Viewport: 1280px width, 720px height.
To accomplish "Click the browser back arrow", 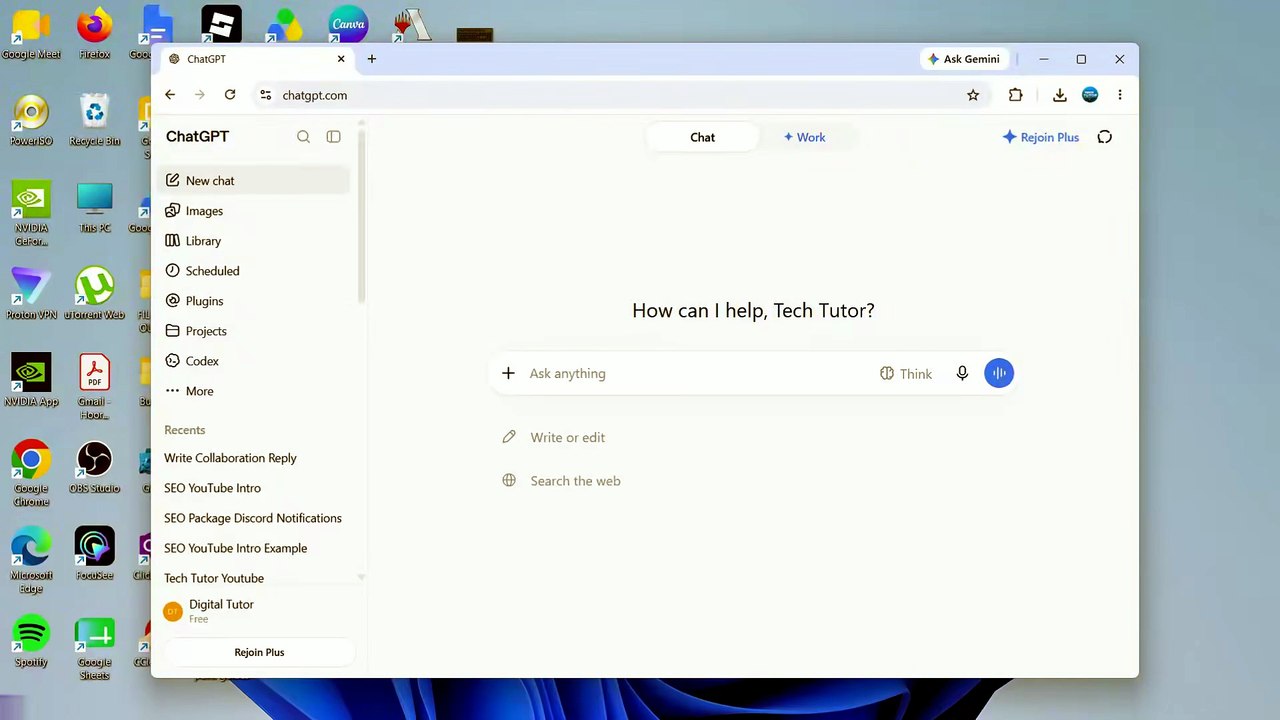I will (x=170, y=95).
